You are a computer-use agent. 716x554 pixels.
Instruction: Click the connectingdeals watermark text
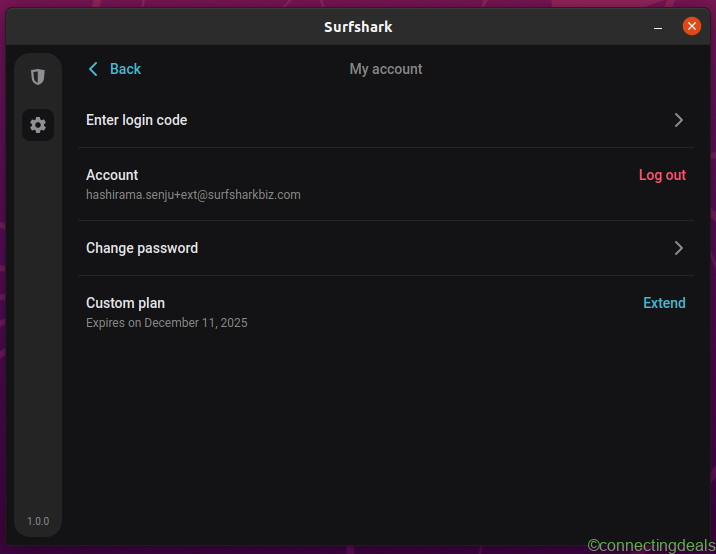[x=650, y=545]
